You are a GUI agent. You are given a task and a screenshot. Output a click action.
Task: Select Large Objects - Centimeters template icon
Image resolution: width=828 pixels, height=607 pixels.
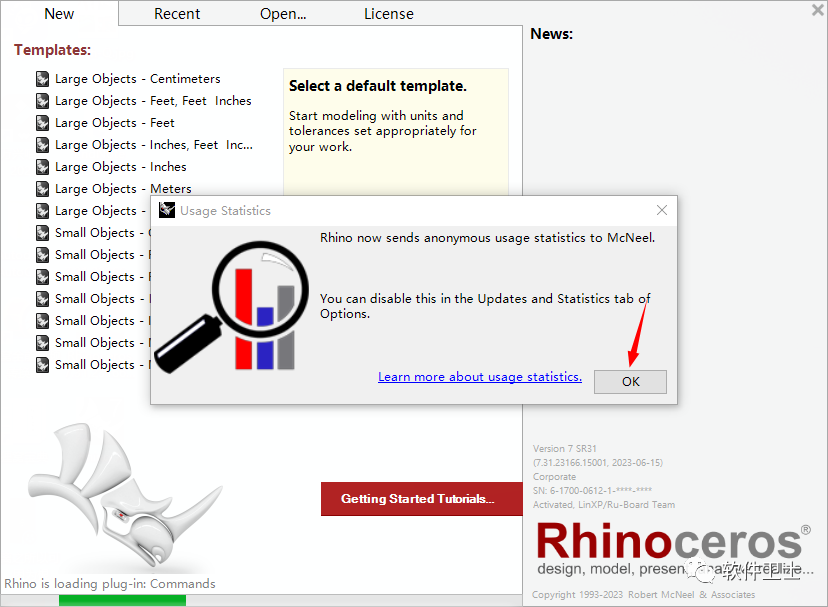pos(42,79)
